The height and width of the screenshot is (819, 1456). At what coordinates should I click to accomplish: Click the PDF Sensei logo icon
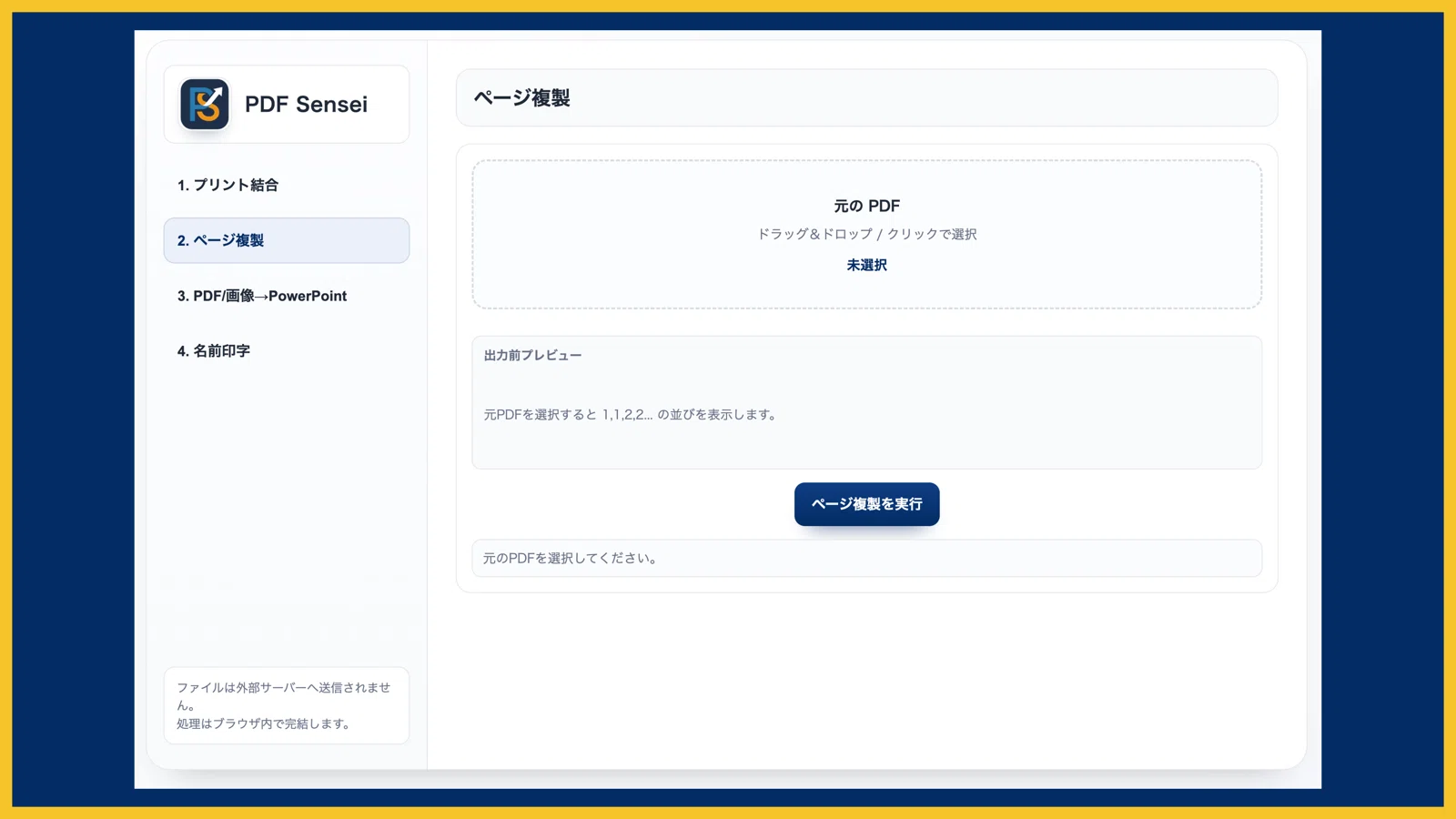click(x=204, y=104)
